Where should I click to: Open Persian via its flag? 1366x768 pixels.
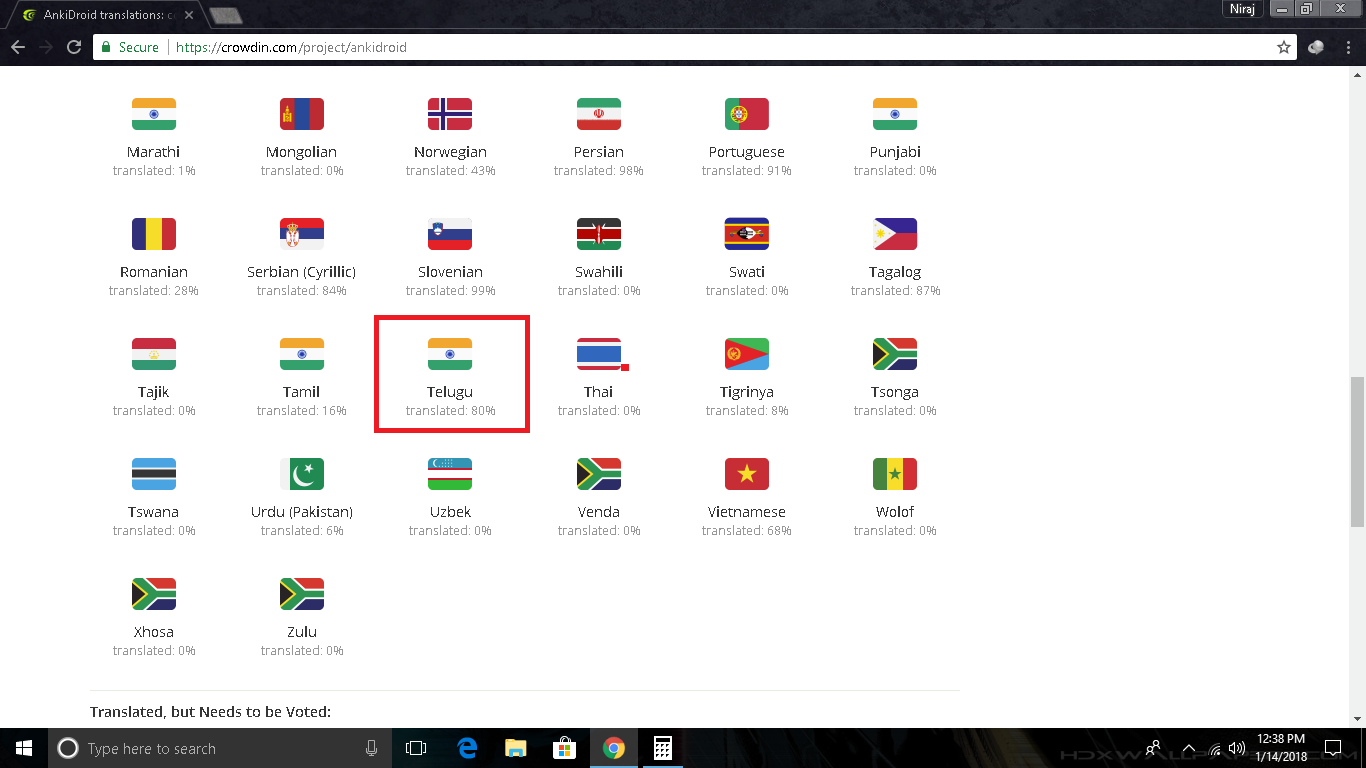point(599,114)
